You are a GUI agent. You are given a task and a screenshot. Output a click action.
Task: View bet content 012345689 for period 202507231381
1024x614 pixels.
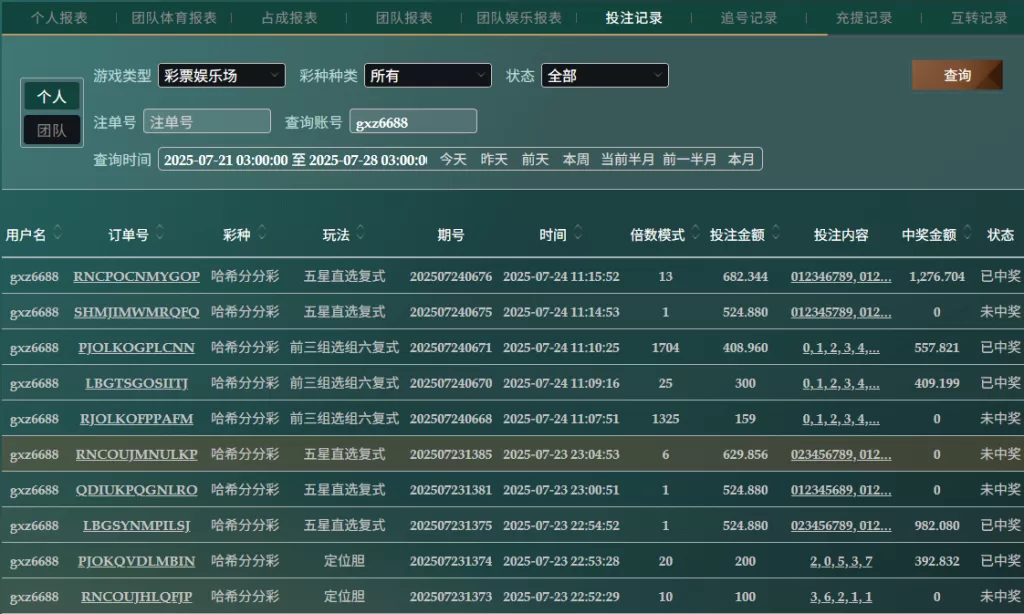[x=841, y=491]
